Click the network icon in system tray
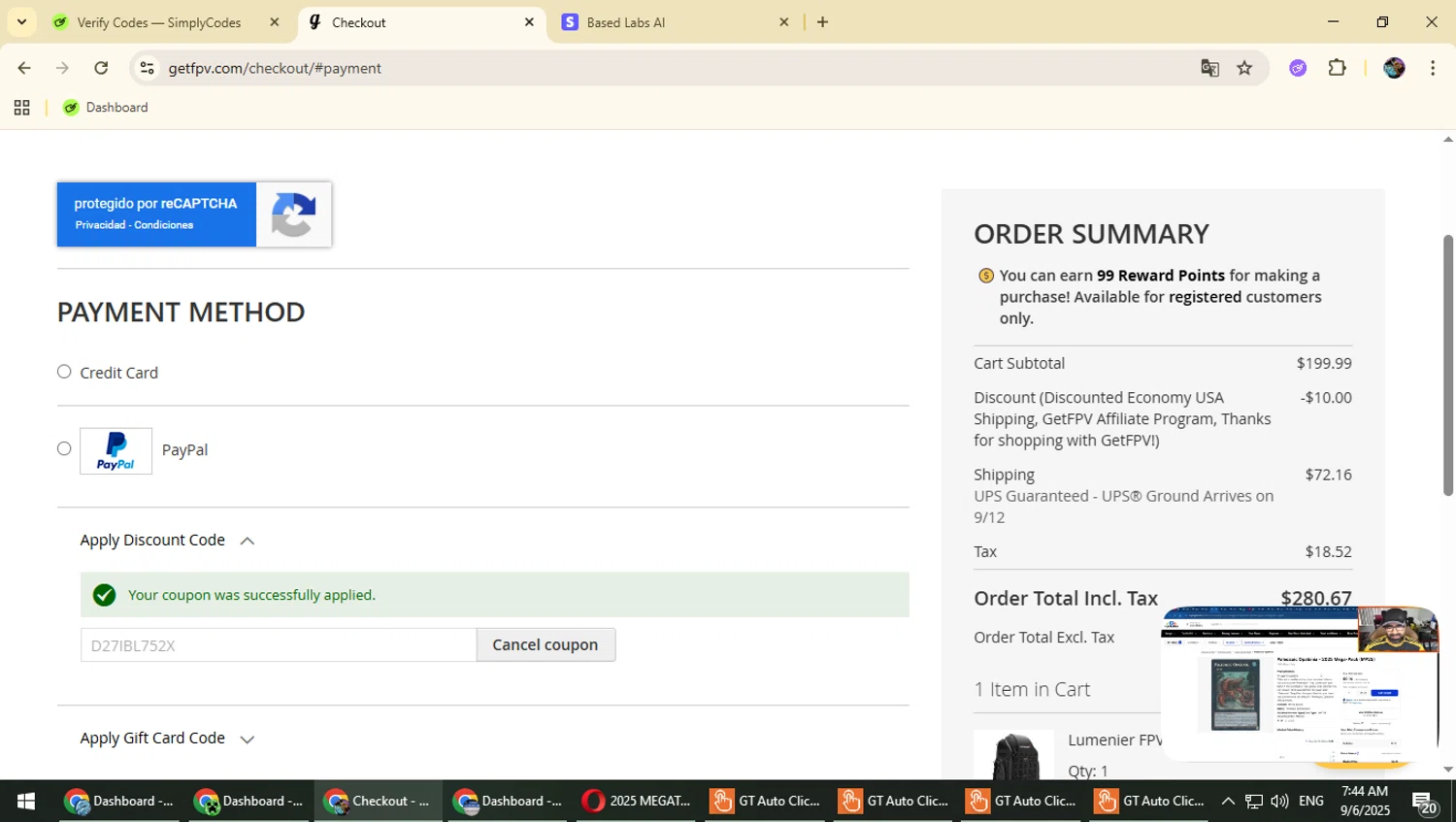This screenshot has width=1456, height=822. 1254,802
